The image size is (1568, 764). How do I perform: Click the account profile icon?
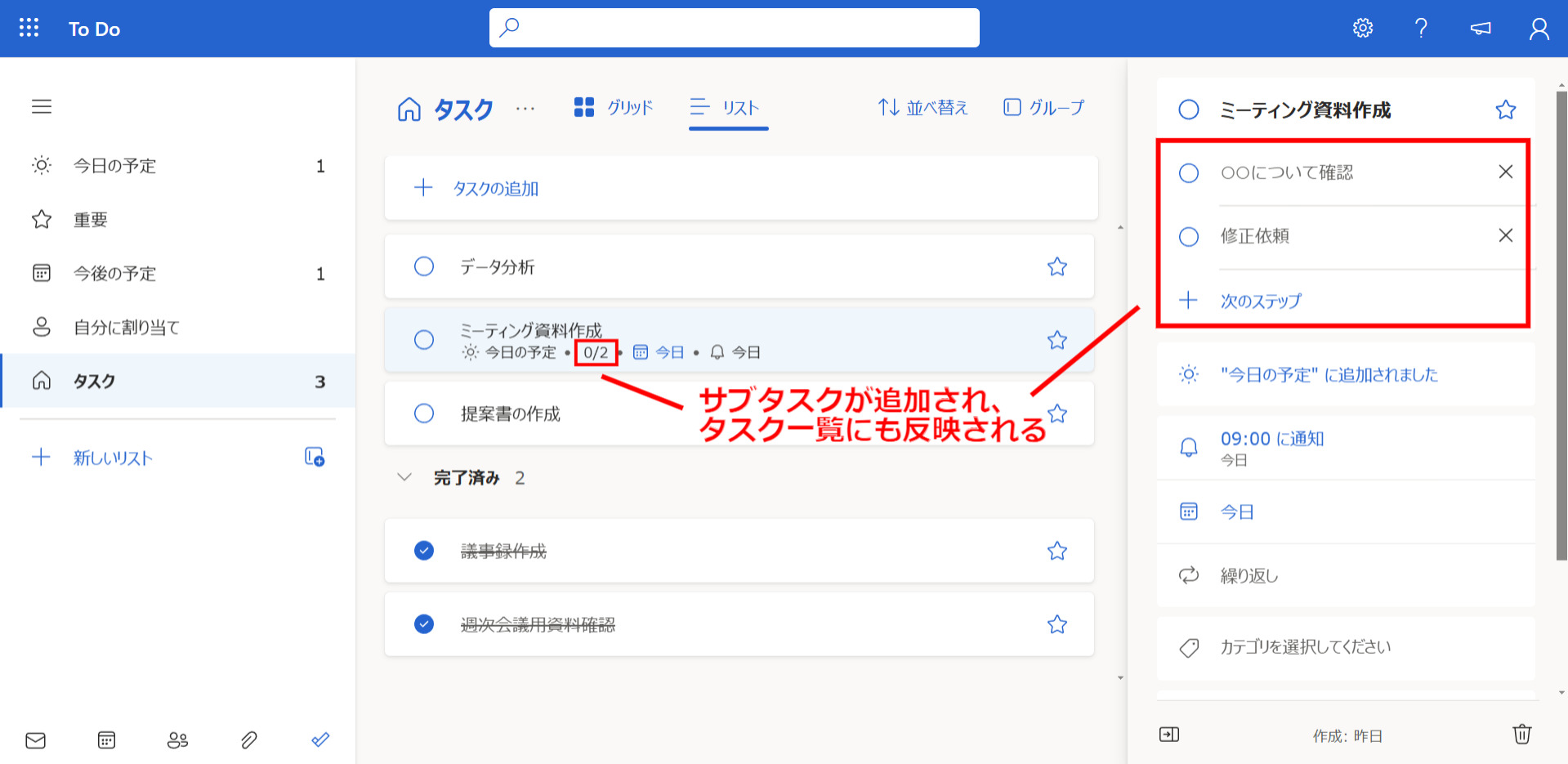(1539, 27)
